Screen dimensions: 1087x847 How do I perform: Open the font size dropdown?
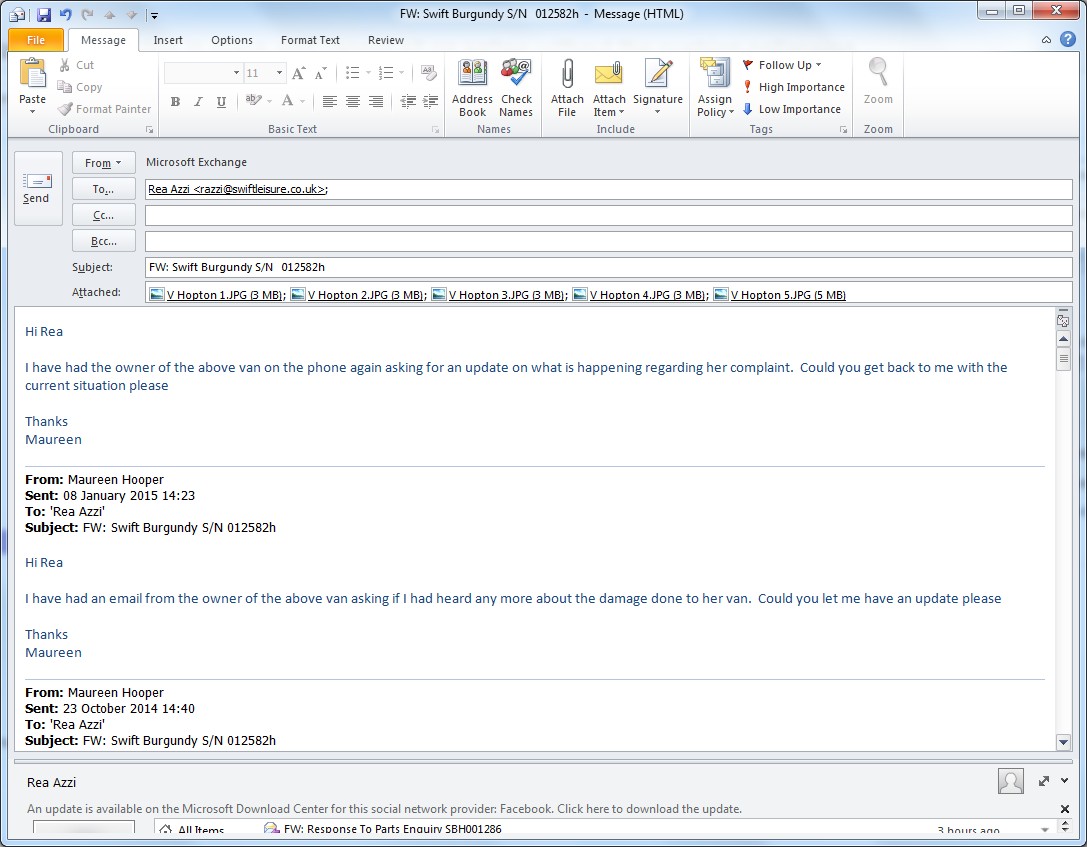pos(279,73)
